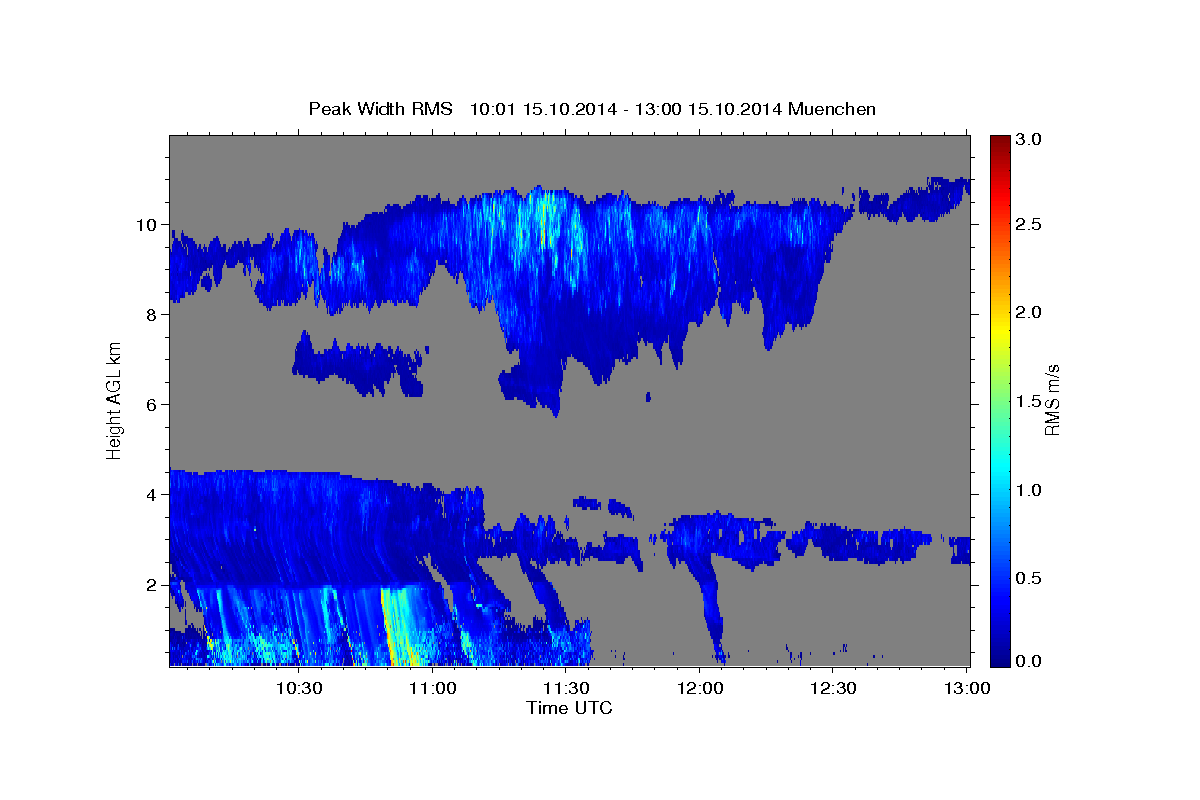Click the dark red top of colorbar
The width and height of the screenshot is (1200, 800).
click(1000, 145)
